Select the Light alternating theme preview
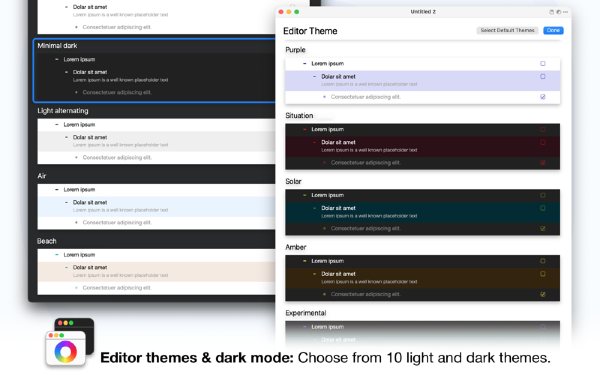Viewport: 600px width, 375px height. click(x=156, y=141)
